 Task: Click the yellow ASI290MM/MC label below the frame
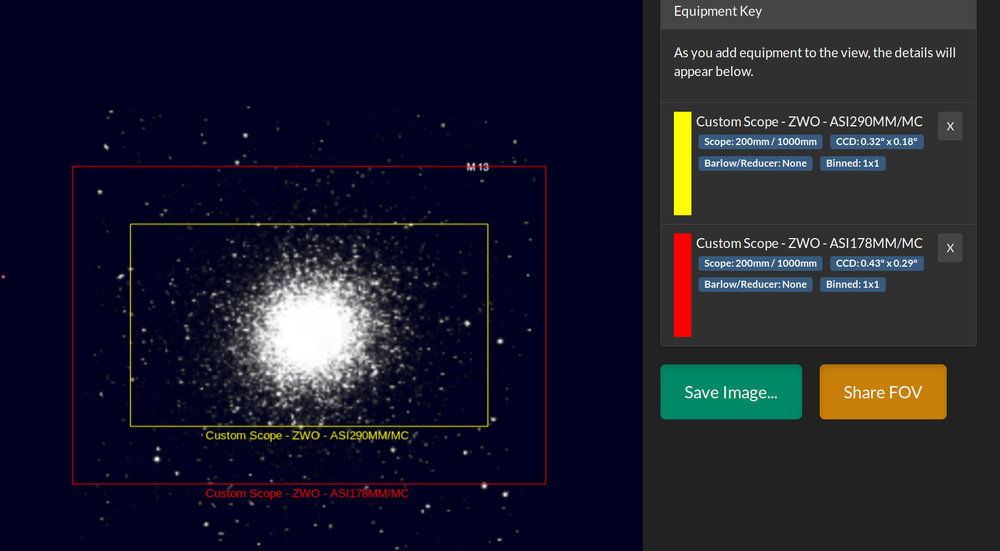307,436
